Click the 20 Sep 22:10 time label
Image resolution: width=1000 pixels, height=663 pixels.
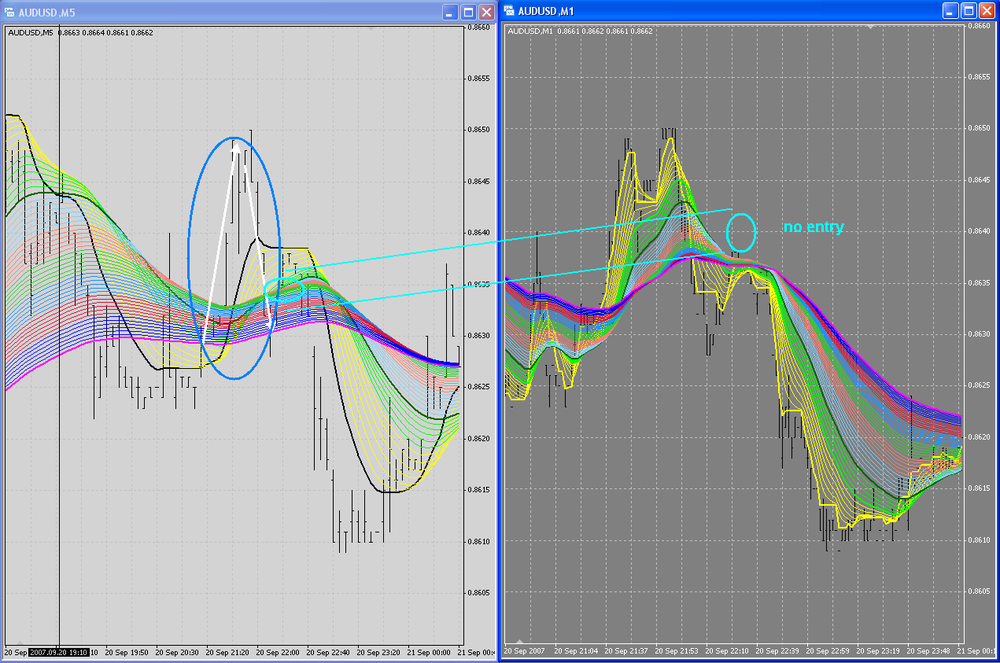pyautogui.click(x=727, y=651)
